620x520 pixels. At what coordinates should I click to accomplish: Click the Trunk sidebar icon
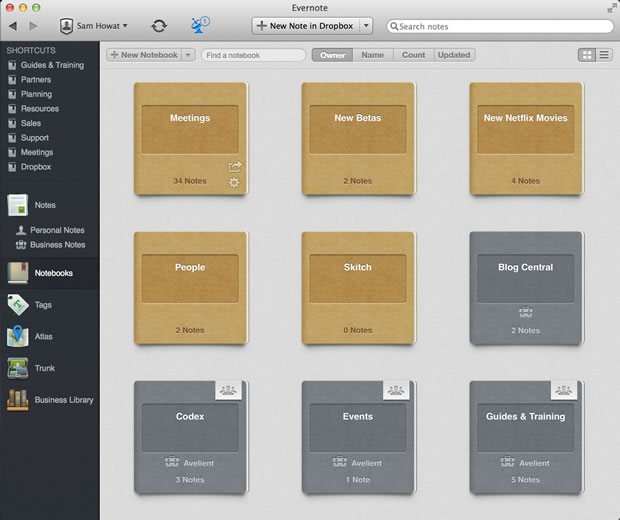pyautogui.click(x=18, y=368)
